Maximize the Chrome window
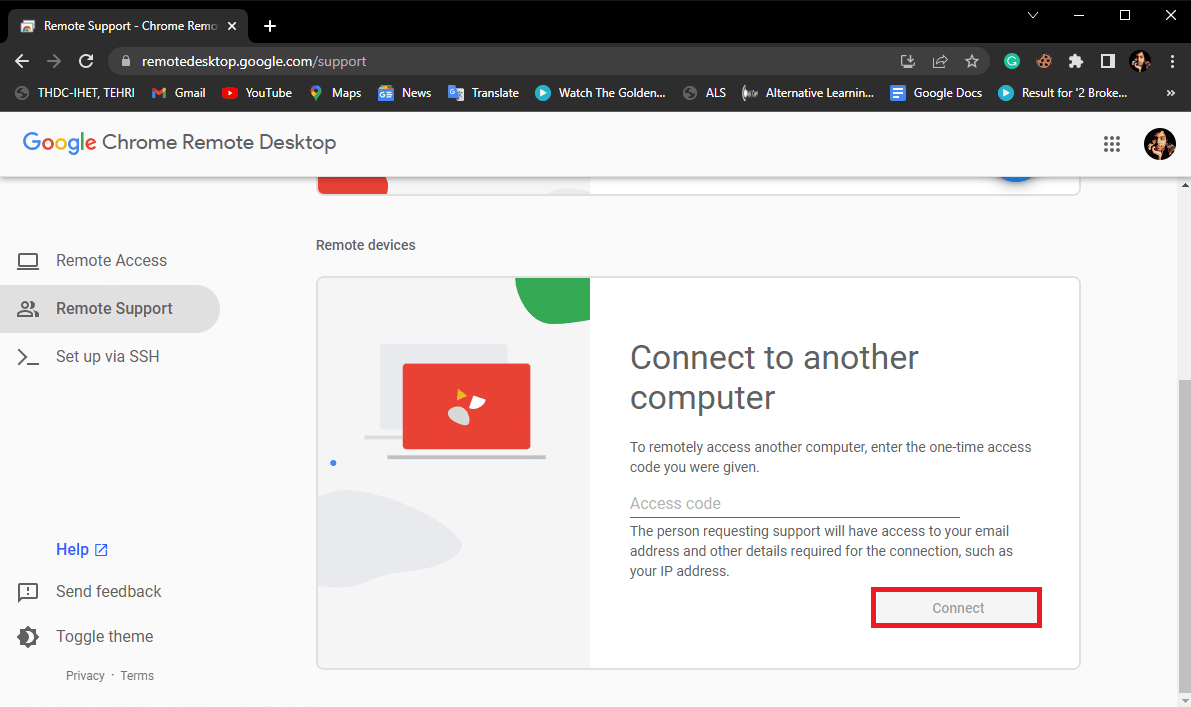The image size is (1191, 707). click(1125, 15)
